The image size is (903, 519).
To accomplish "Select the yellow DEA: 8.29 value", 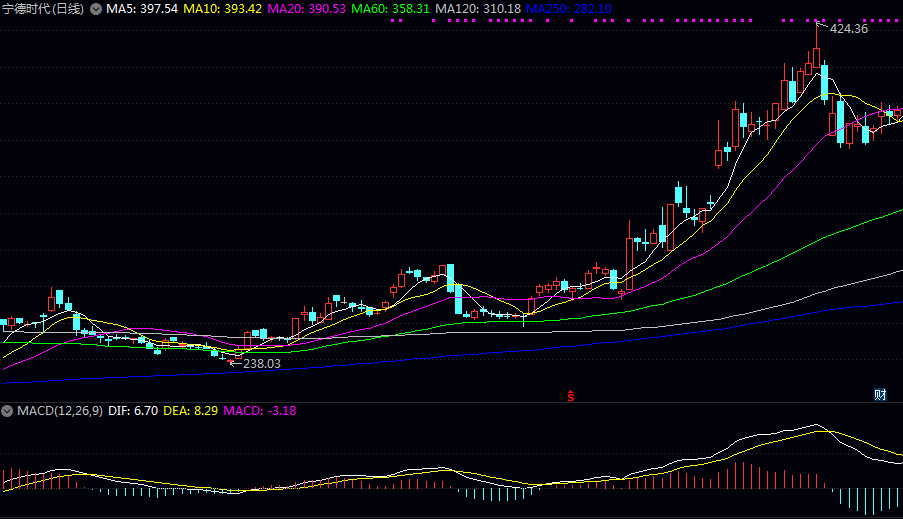I will [191, 411].
